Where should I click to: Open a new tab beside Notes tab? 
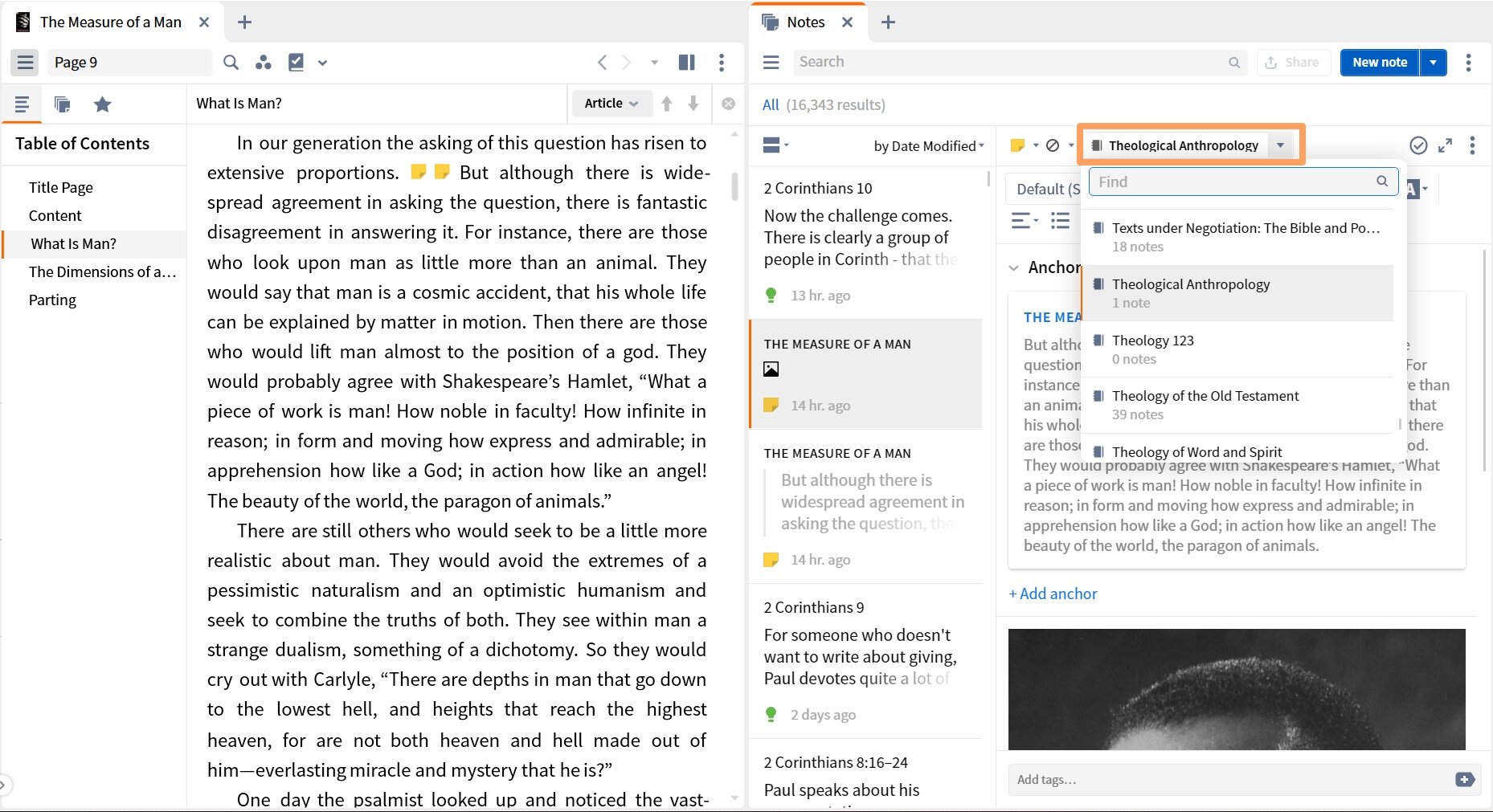pyautogui.click(x=888, y=22)
